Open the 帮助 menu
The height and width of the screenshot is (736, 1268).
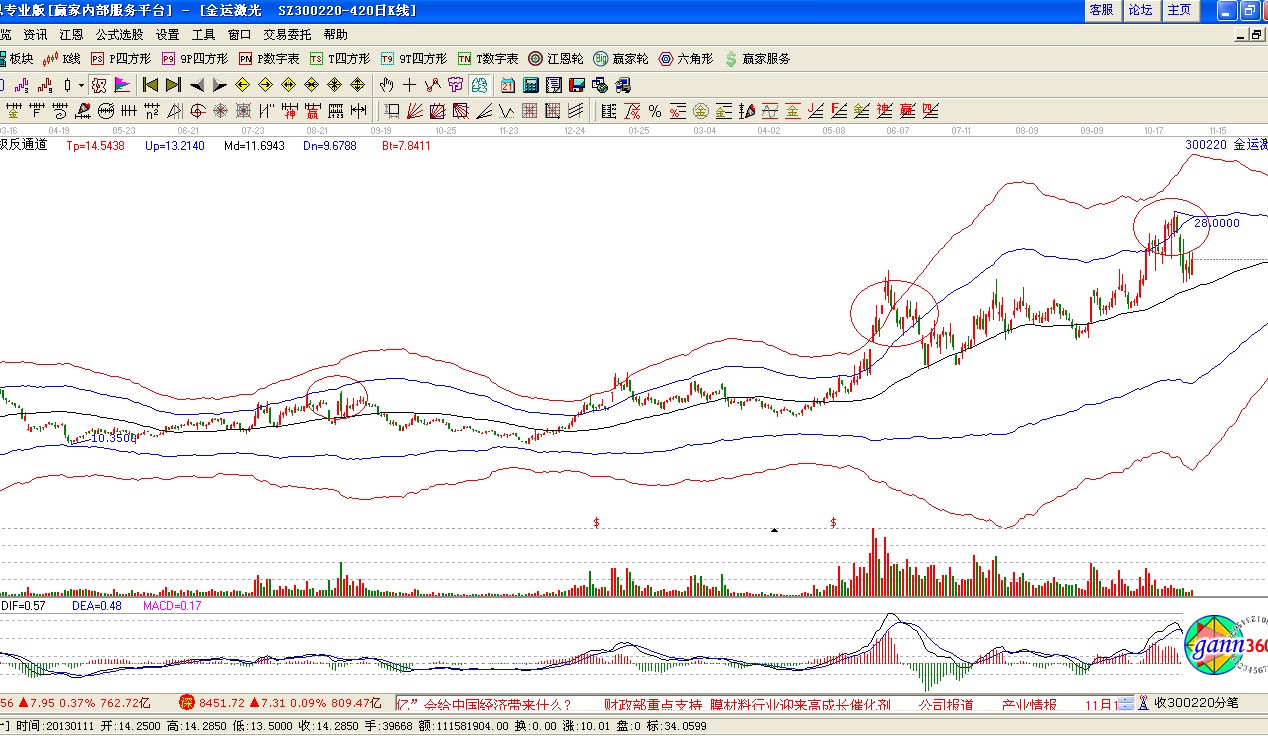point(335,34)
